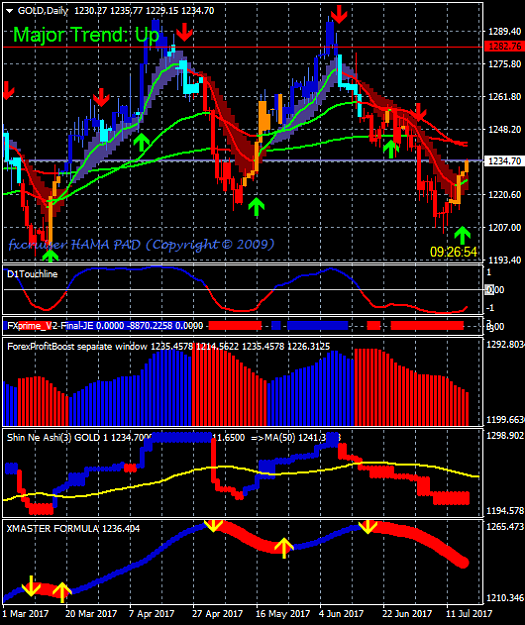
Task: Click the XMASTER FORMULA indicator label
Action: click(53, 529)
